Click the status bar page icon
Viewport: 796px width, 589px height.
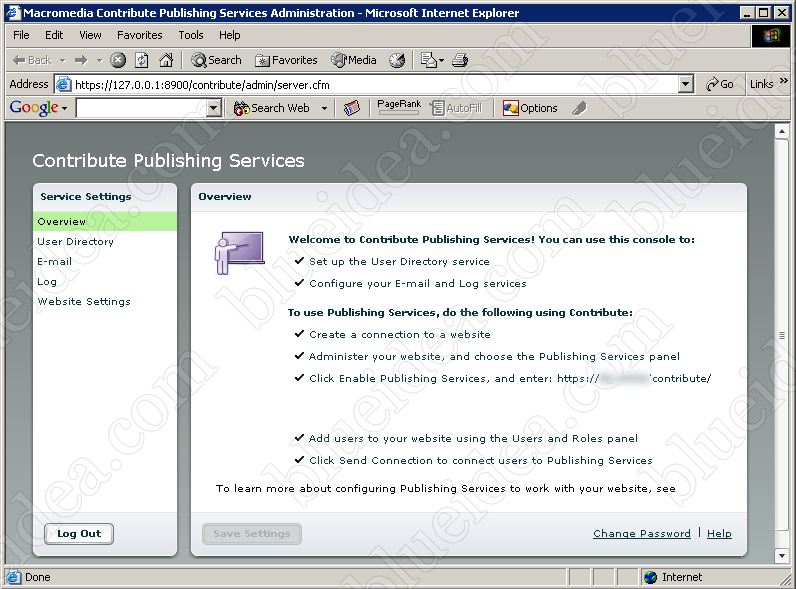(x=14, y=577)
